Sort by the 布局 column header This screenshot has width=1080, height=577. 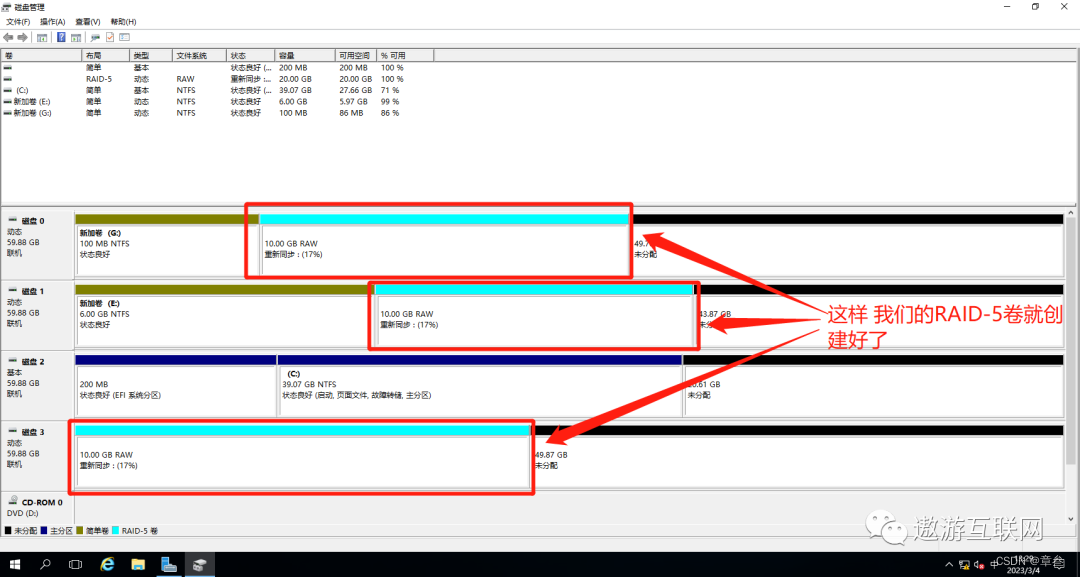[x=105, y=55]
